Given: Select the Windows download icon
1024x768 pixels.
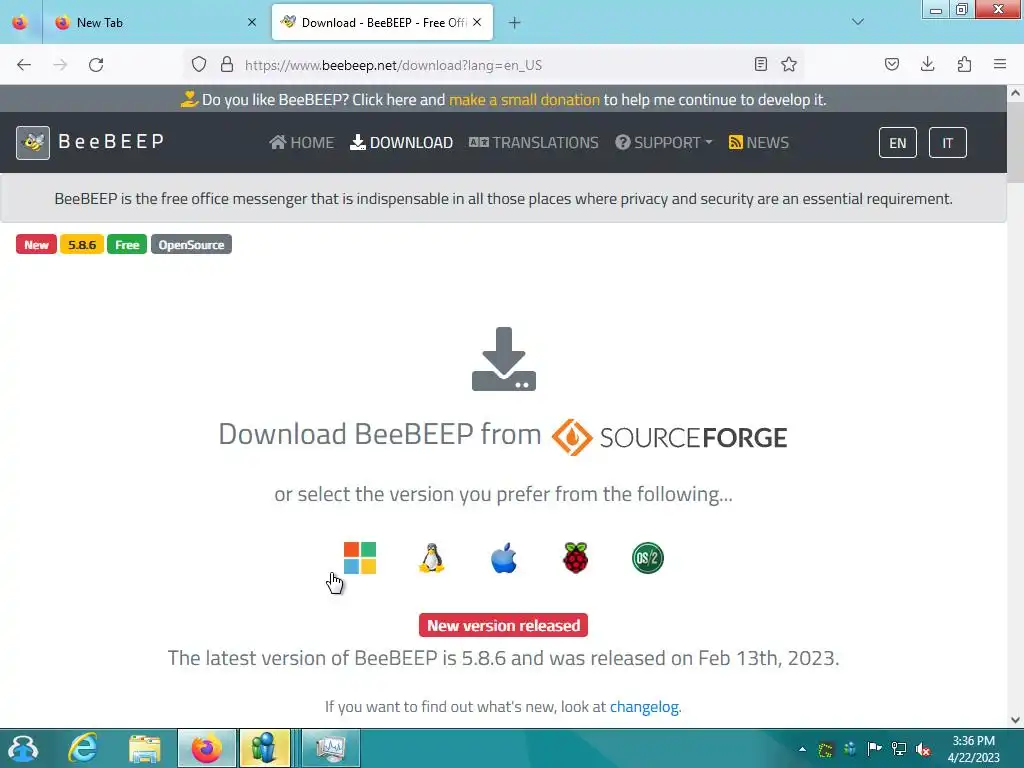Looking at the screenshot, I should 360,558.
